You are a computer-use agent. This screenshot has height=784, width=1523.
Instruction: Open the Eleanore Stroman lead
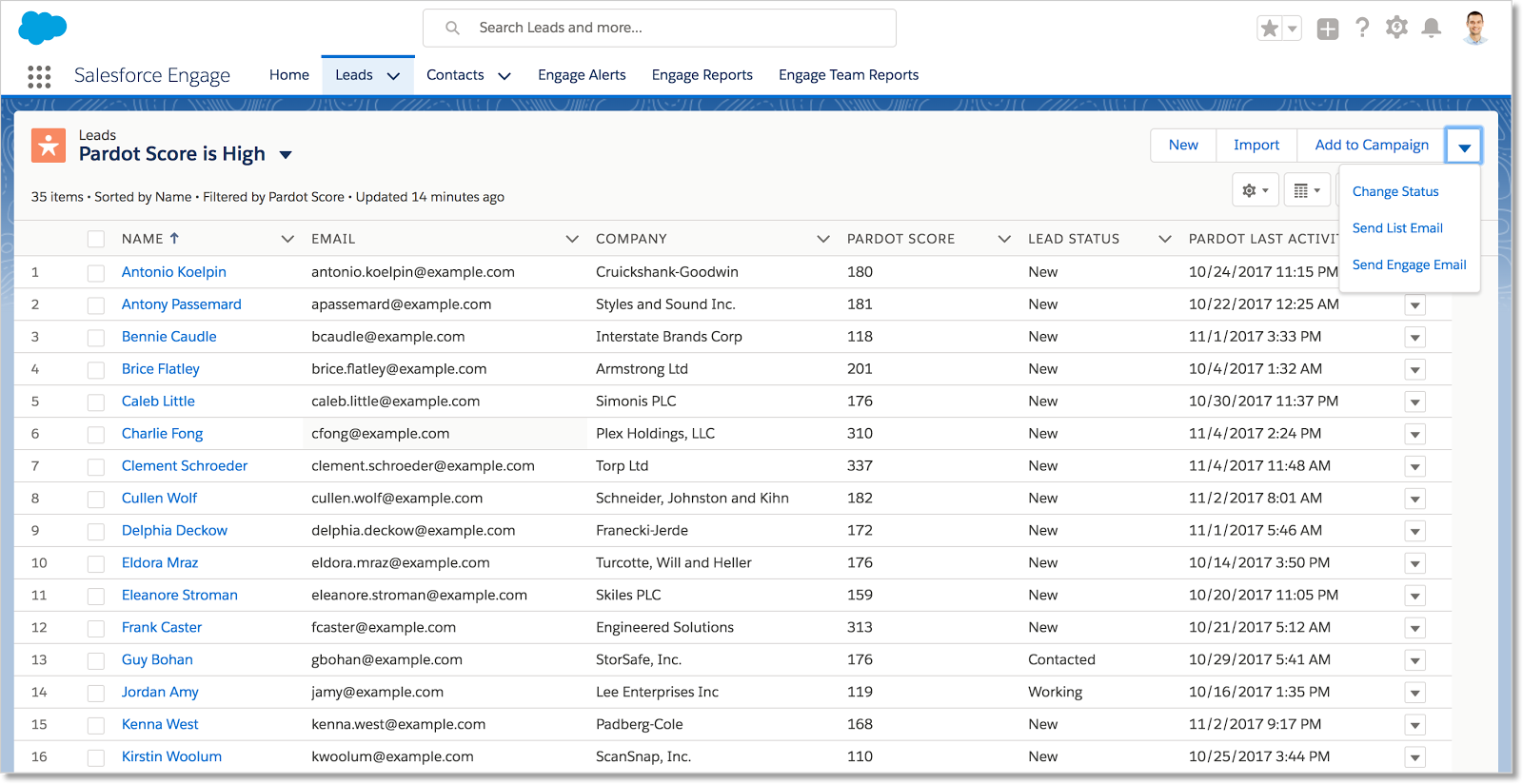coord(180,596)
